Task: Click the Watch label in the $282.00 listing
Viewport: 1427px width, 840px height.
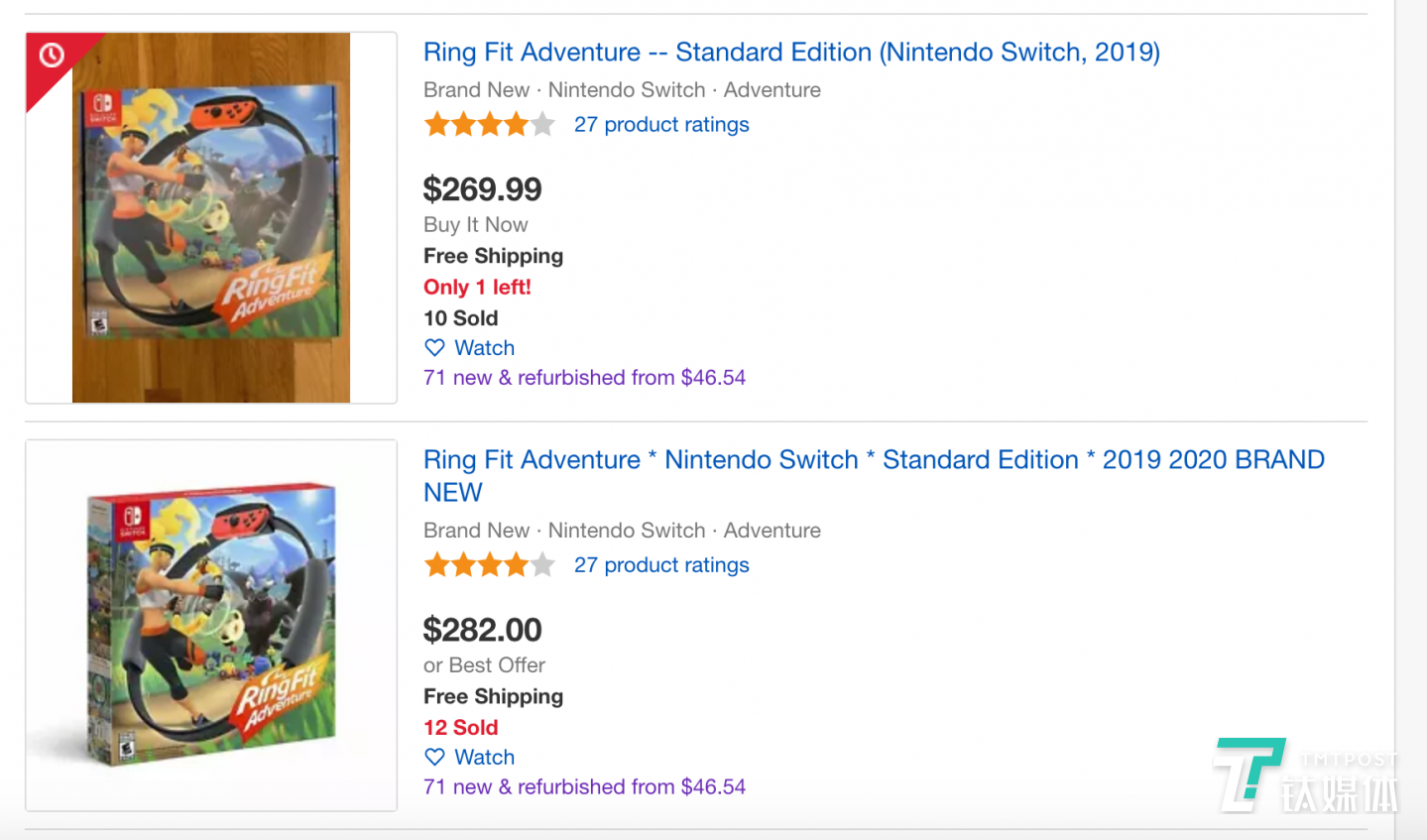Action: click(x=484, y=758)
